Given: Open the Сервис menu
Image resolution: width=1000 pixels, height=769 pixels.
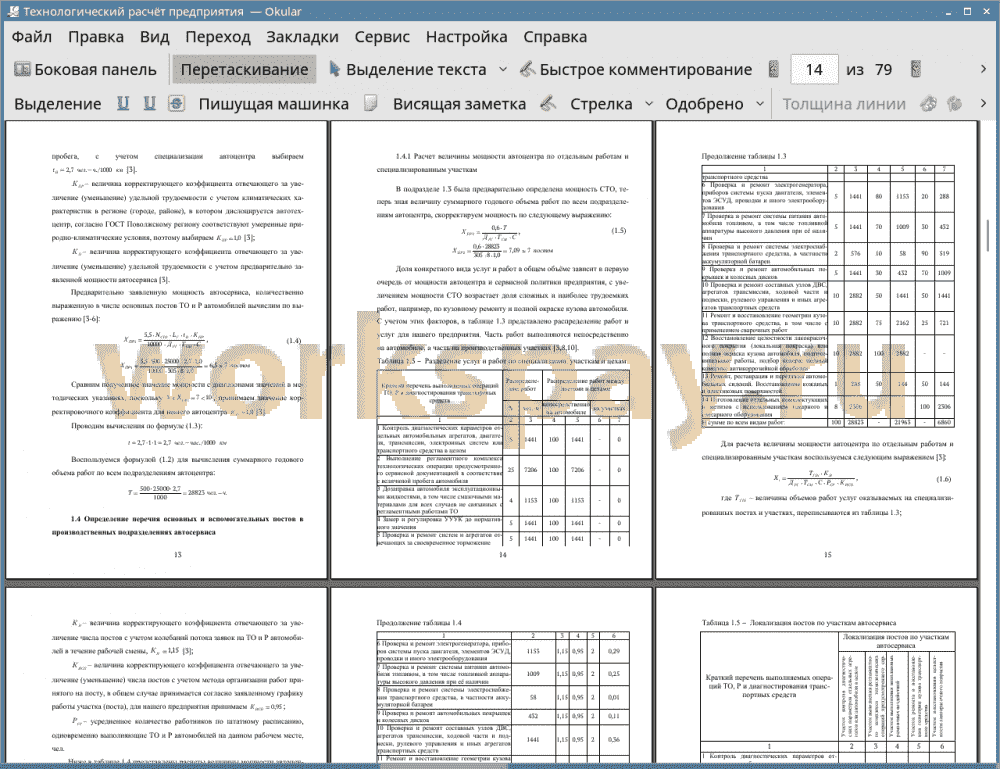Looking at the screenshot, I should point(382,37).
